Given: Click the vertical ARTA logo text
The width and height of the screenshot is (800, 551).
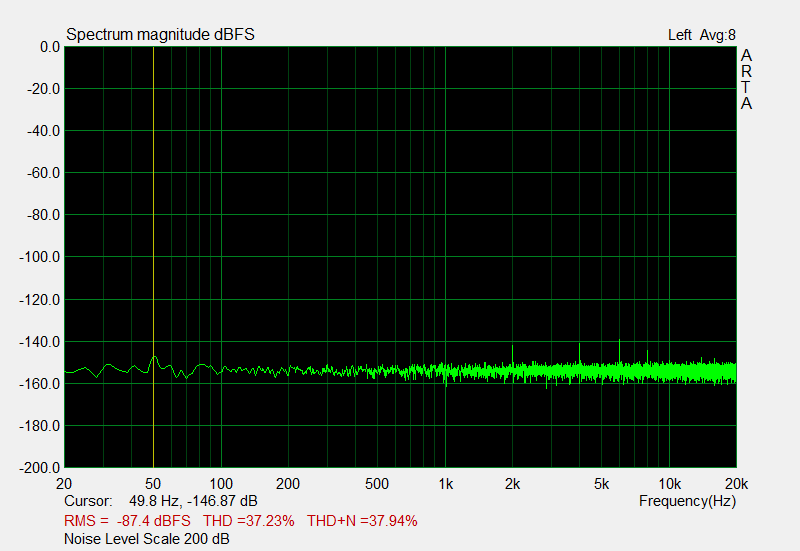Looking at the screenshot, I should click(746, 79).
